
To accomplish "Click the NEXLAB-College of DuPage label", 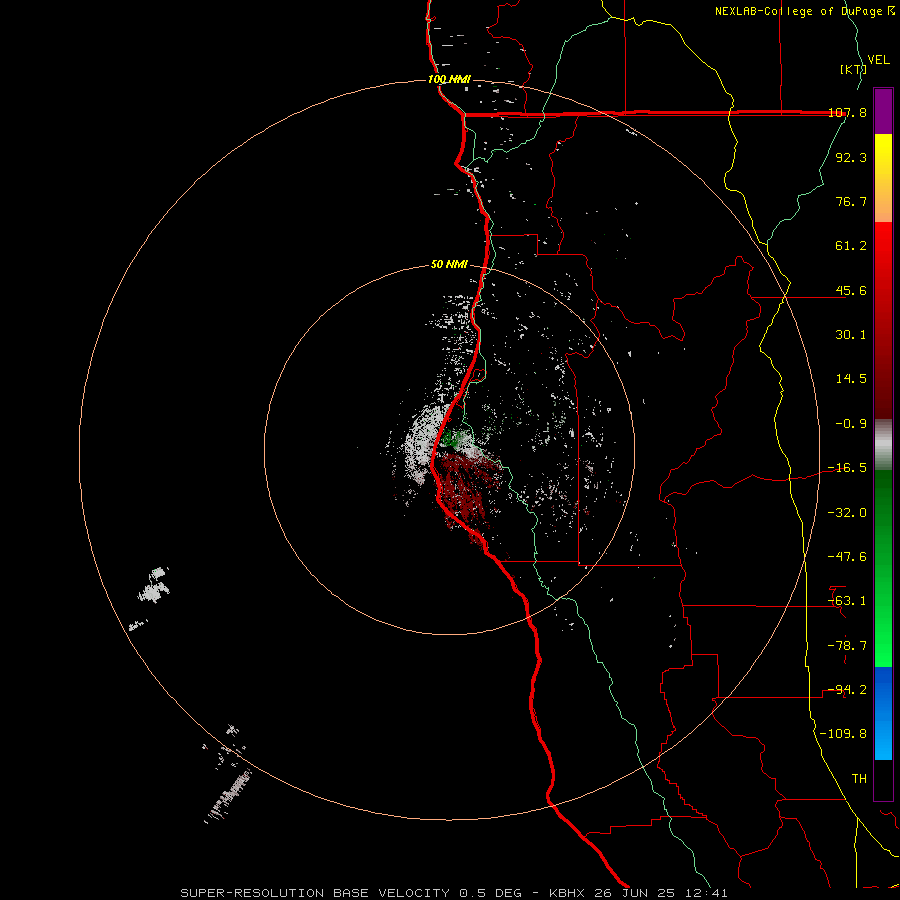I will pos(804,11).
